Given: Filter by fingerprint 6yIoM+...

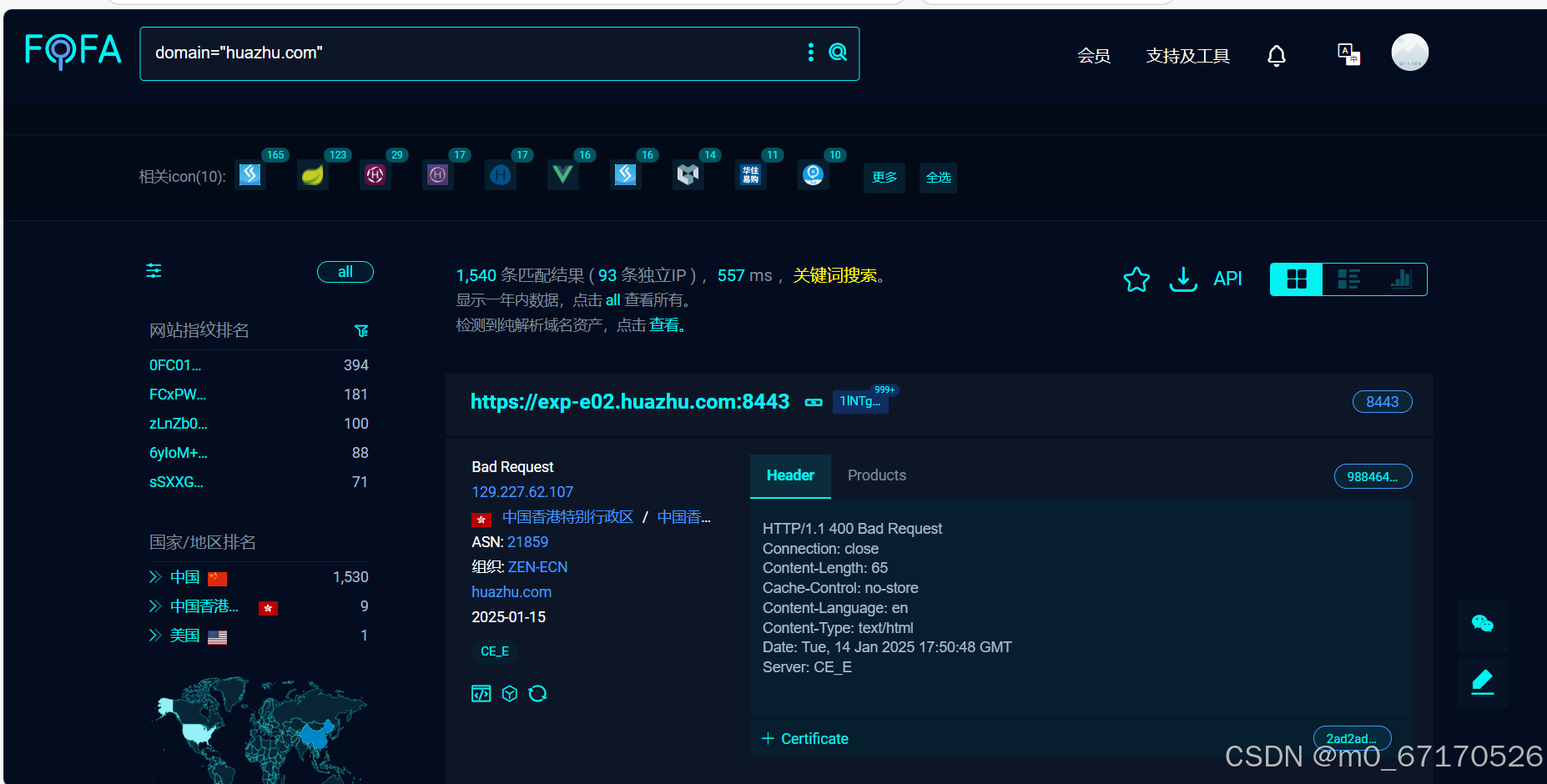Looking at the screenshot, I should (178, 453).
